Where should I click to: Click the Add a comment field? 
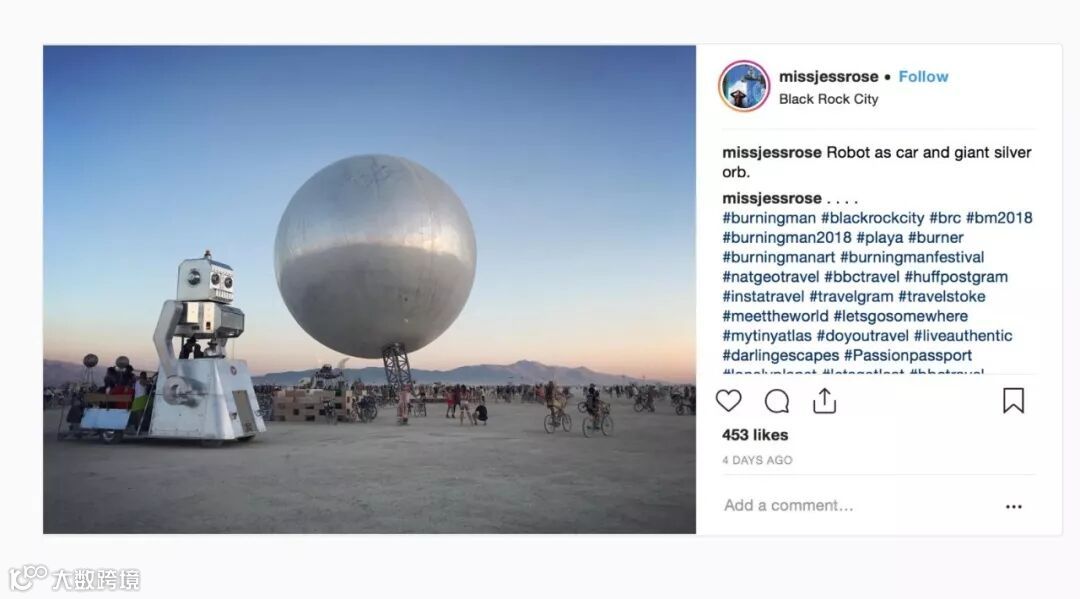[854, 505]
